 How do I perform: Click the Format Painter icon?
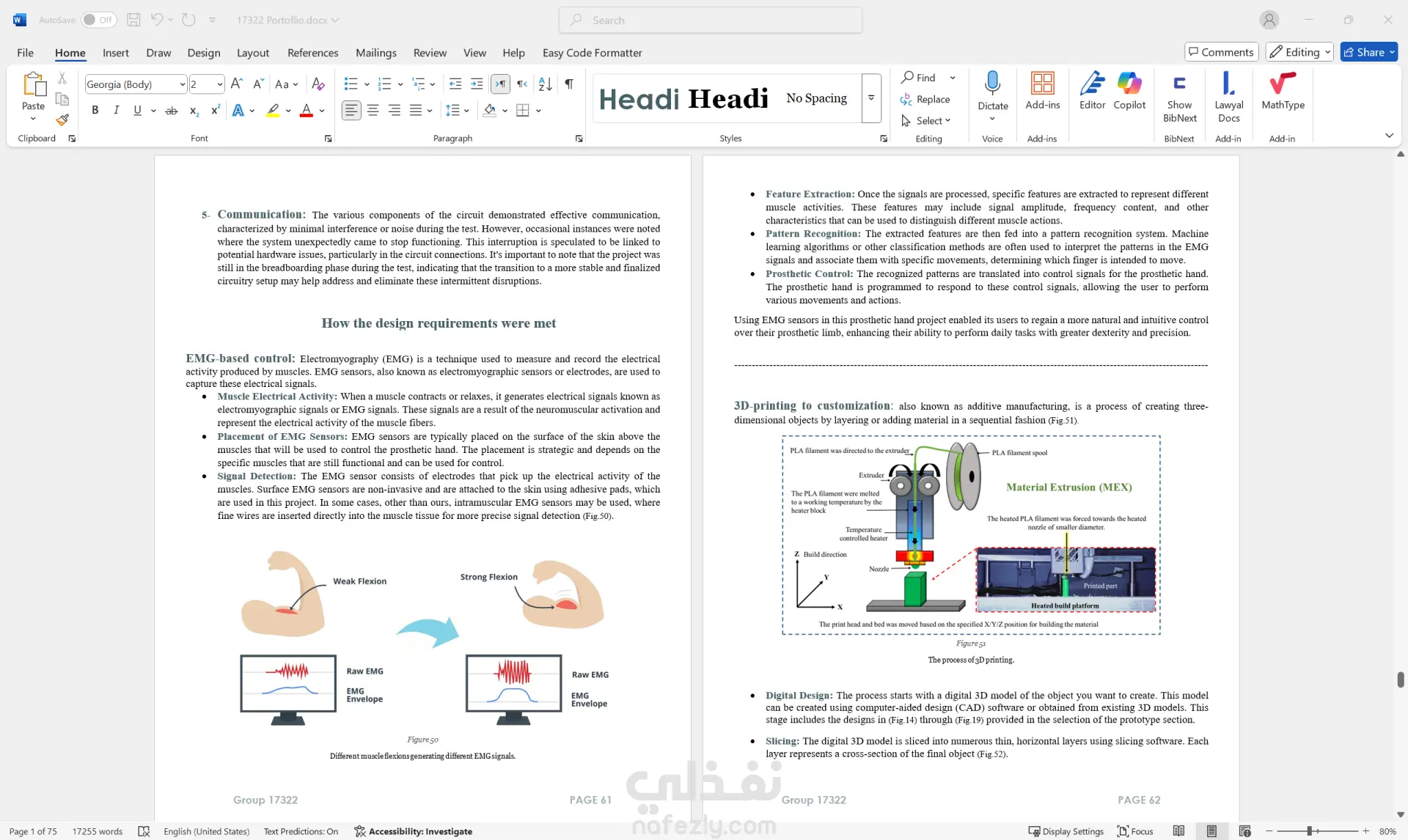(62, 119)
